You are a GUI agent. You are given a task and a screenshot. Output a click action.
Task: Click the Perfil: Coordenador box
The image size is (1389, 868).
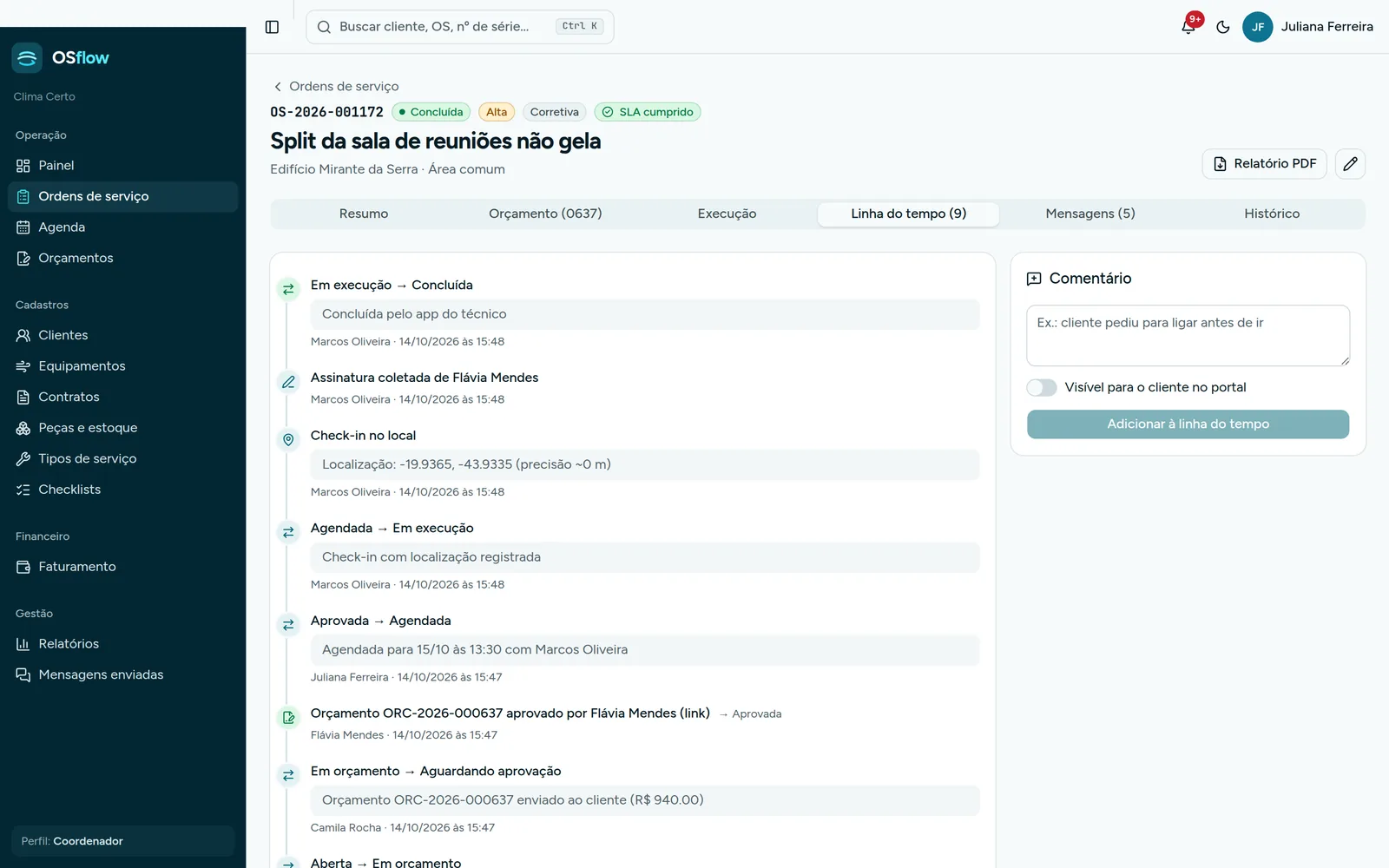pos(122,841)
